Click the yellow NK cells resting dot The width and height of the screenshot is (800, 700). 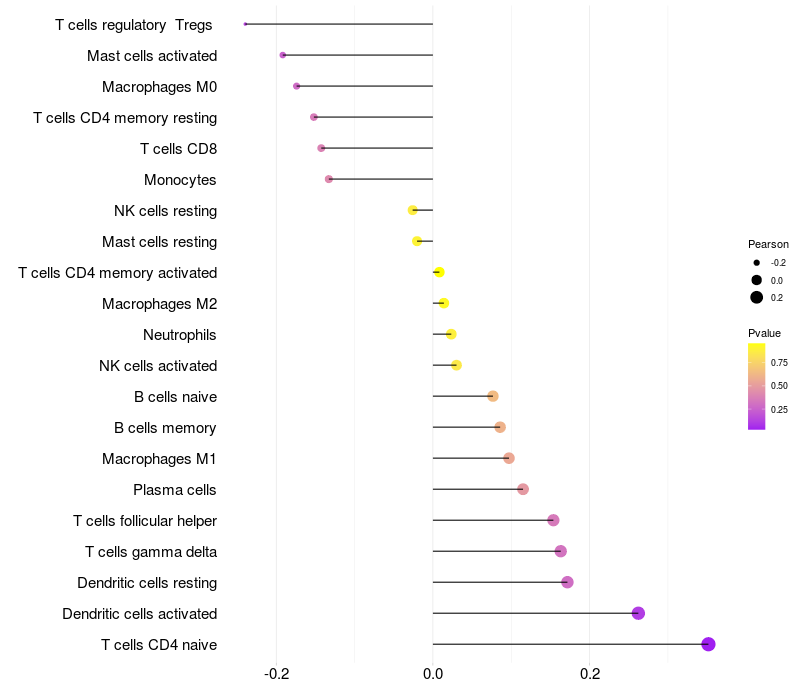point(413,210)
